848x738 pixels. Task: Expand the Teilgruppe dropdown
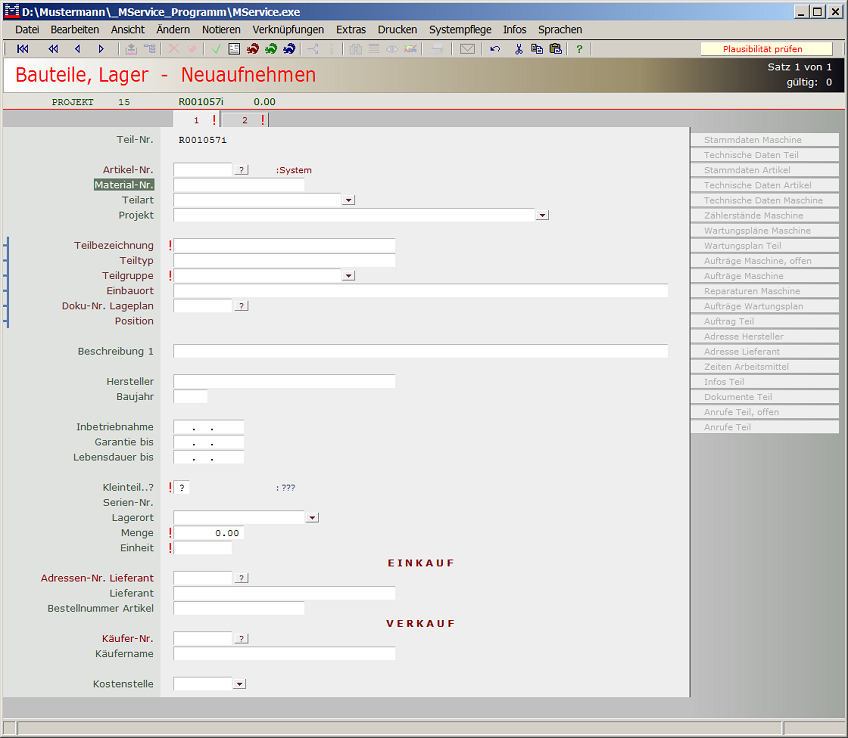[x=348, y=275]
